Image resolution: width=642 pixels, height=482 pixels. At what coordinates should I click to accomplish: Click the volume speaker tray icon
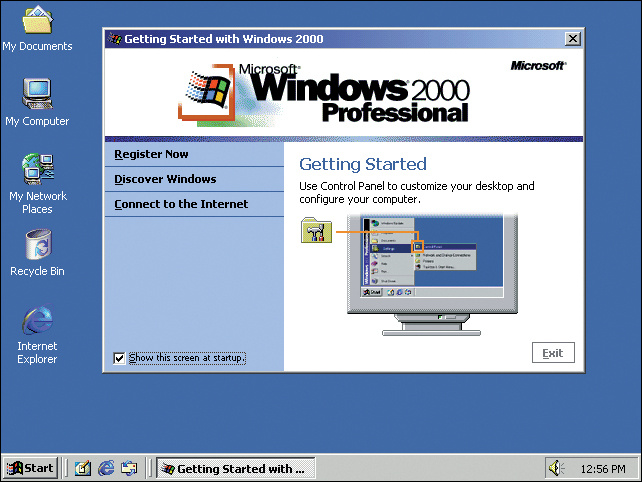point(556,468)
